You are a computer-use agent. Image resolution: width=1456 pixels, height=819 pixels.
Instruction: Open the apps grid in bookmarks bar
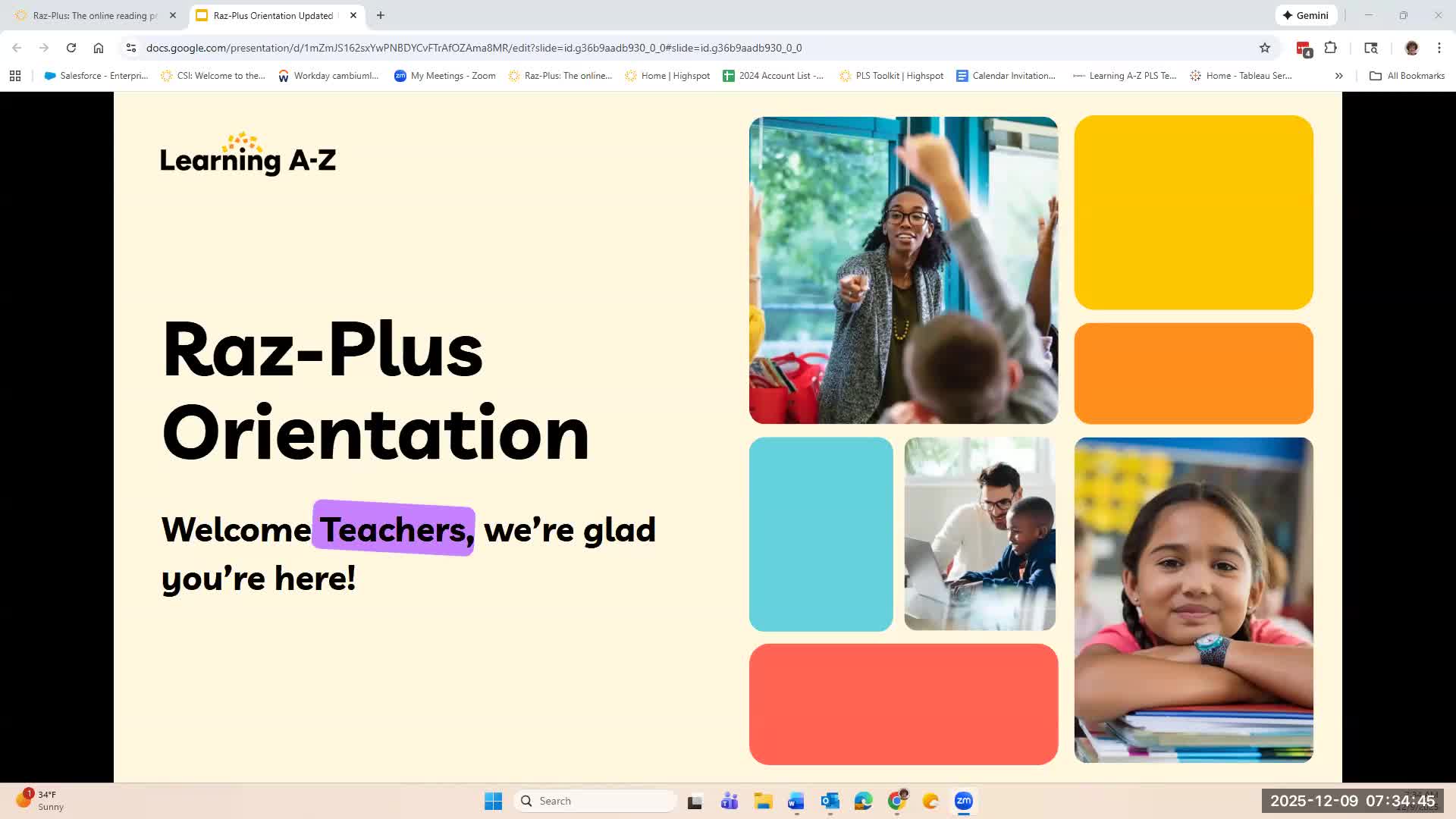[x=15, y=76]
